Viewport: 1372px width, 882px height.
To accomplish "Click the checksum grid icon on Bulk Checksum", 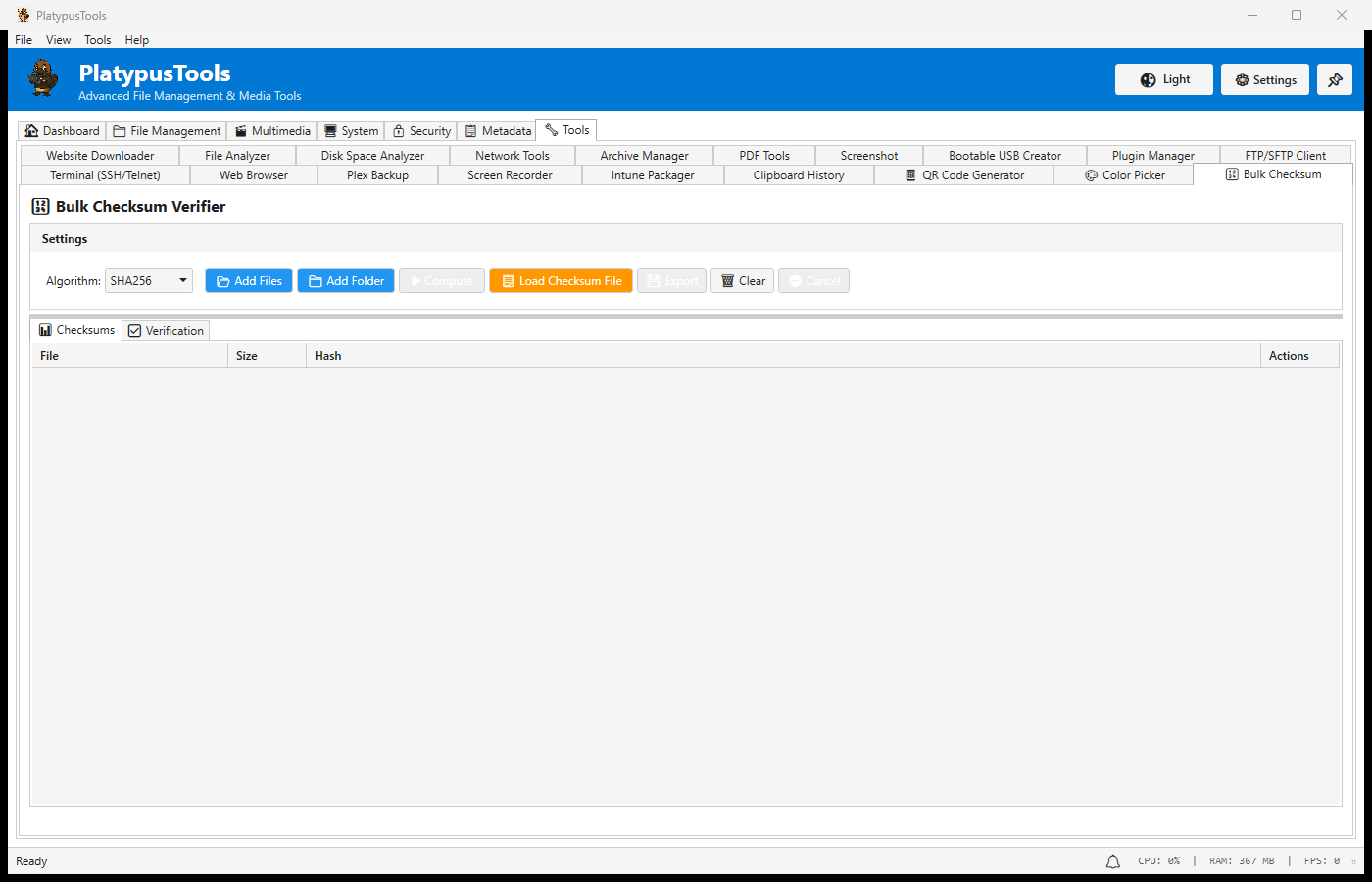I will click(1232, 174).
